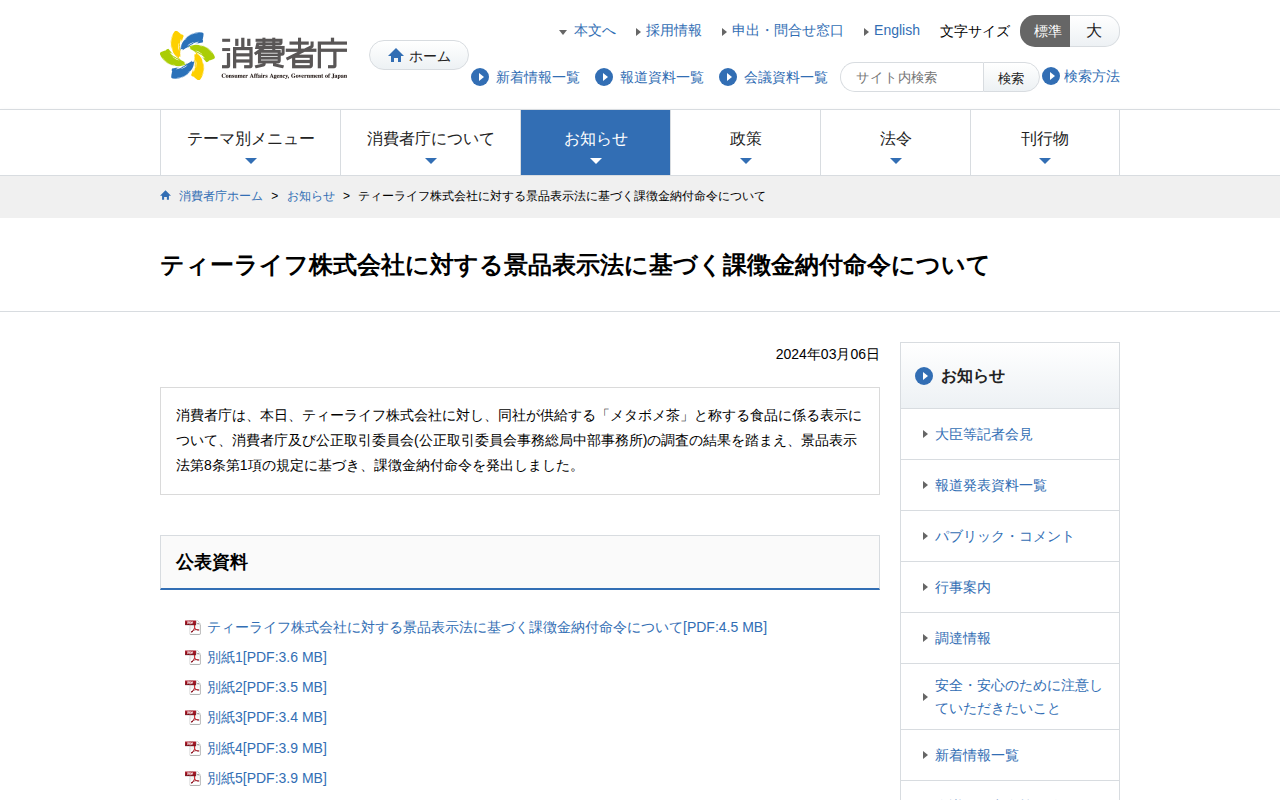Expand the 刊行物 navigation menu
Screen dimensions: 1280x800
(x=1045, y=143)
